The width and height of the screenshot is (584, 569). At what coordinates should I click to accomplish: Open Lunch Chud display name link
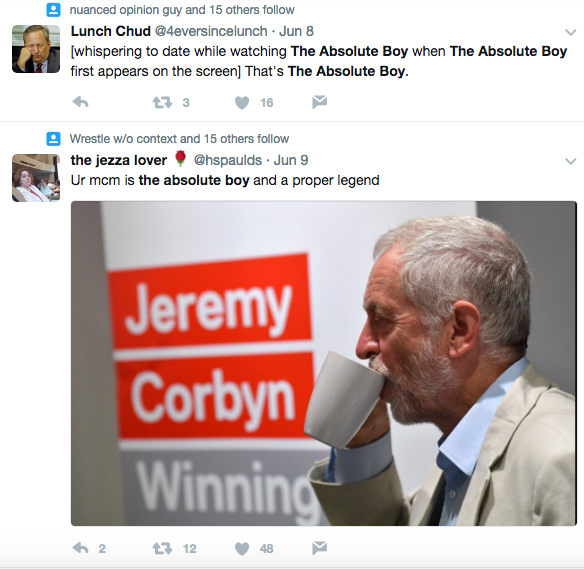coord(111,31)
